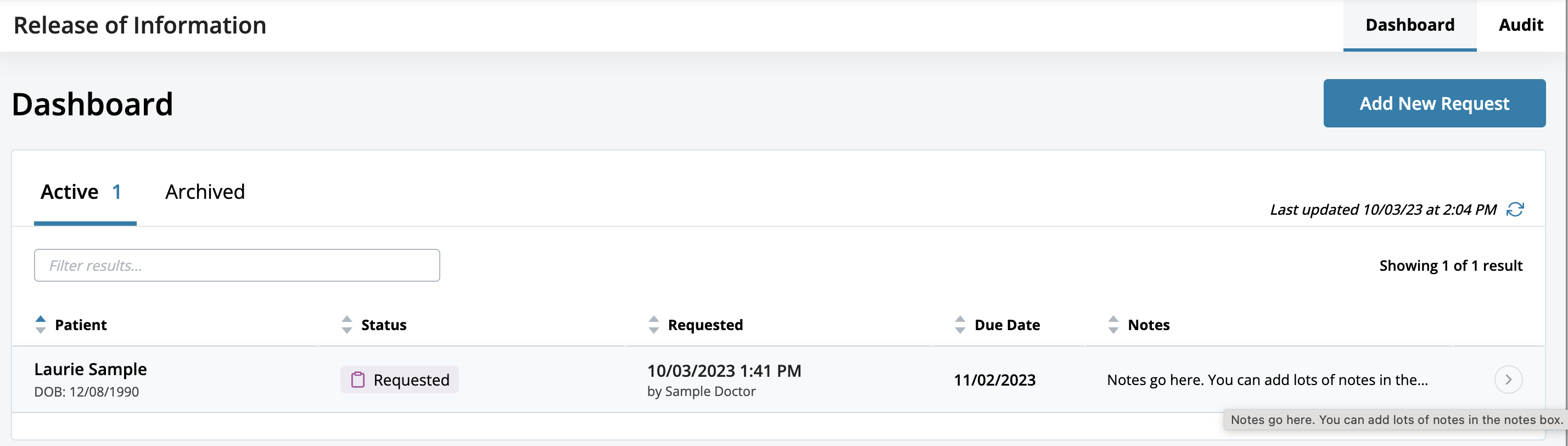Viewport: 1568px width, 446px height.
Task: Open Laurie Sample request via chevron
Action: (1508, 380)
